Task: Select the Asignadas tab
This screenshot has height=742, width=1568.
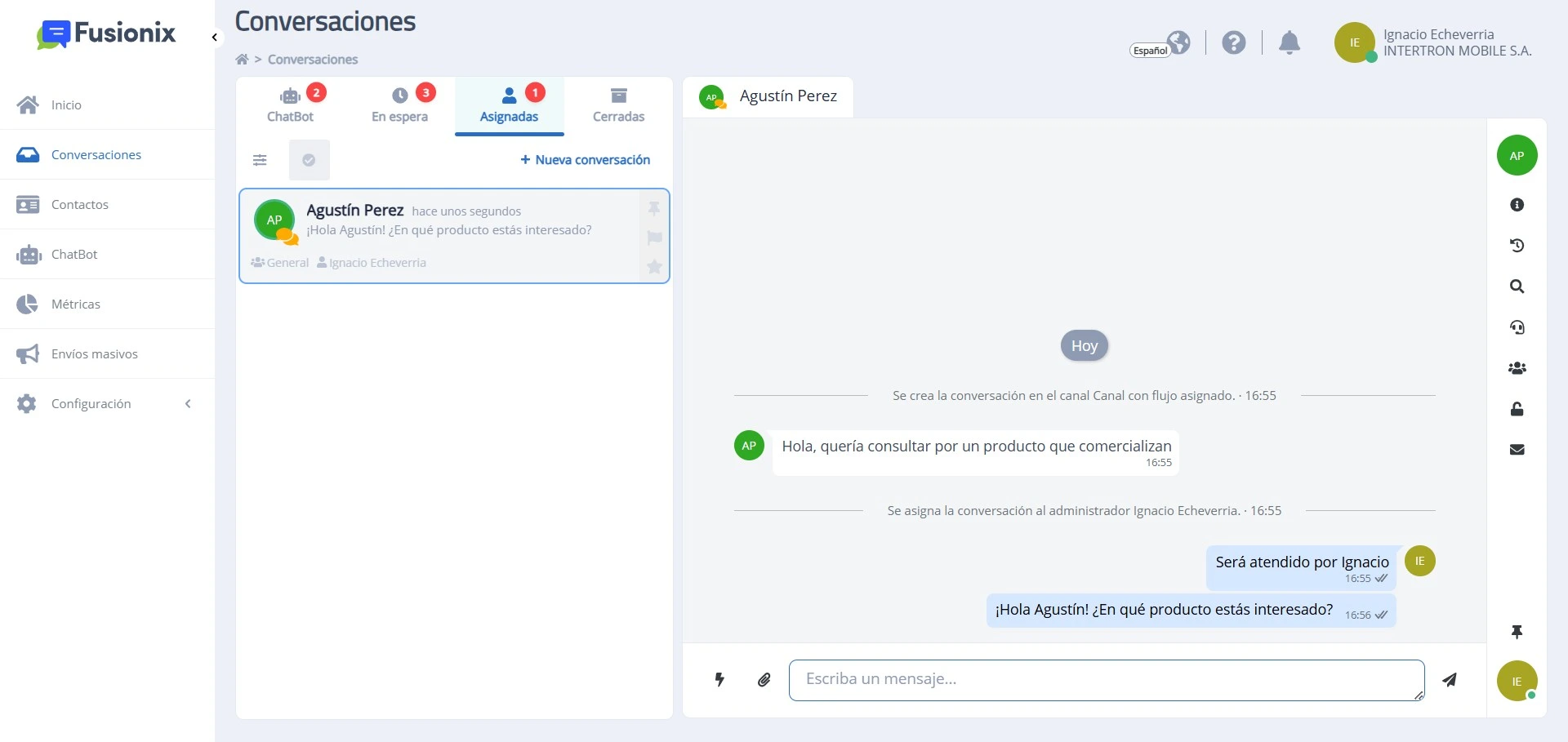Action: pos(510,106)
